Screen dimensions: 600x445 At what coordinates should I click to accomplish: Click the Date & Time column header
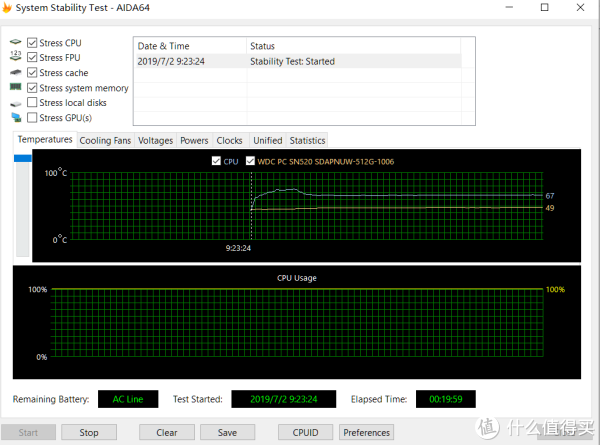(190, 46)
